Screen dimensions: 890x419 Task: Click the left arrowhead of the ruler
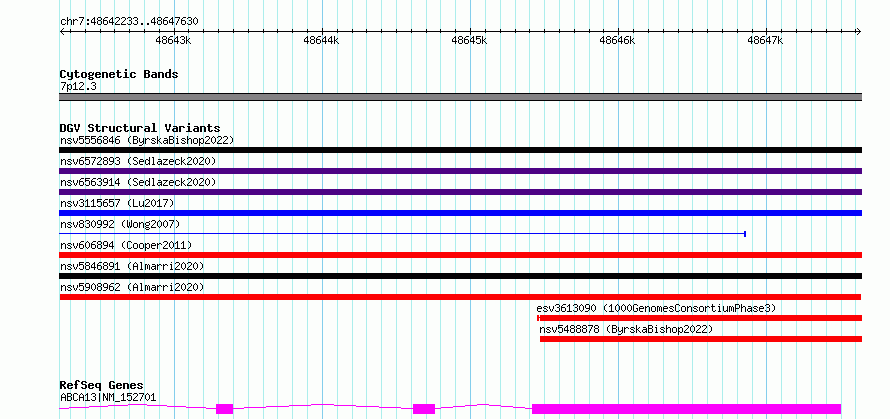pos(62,31)
